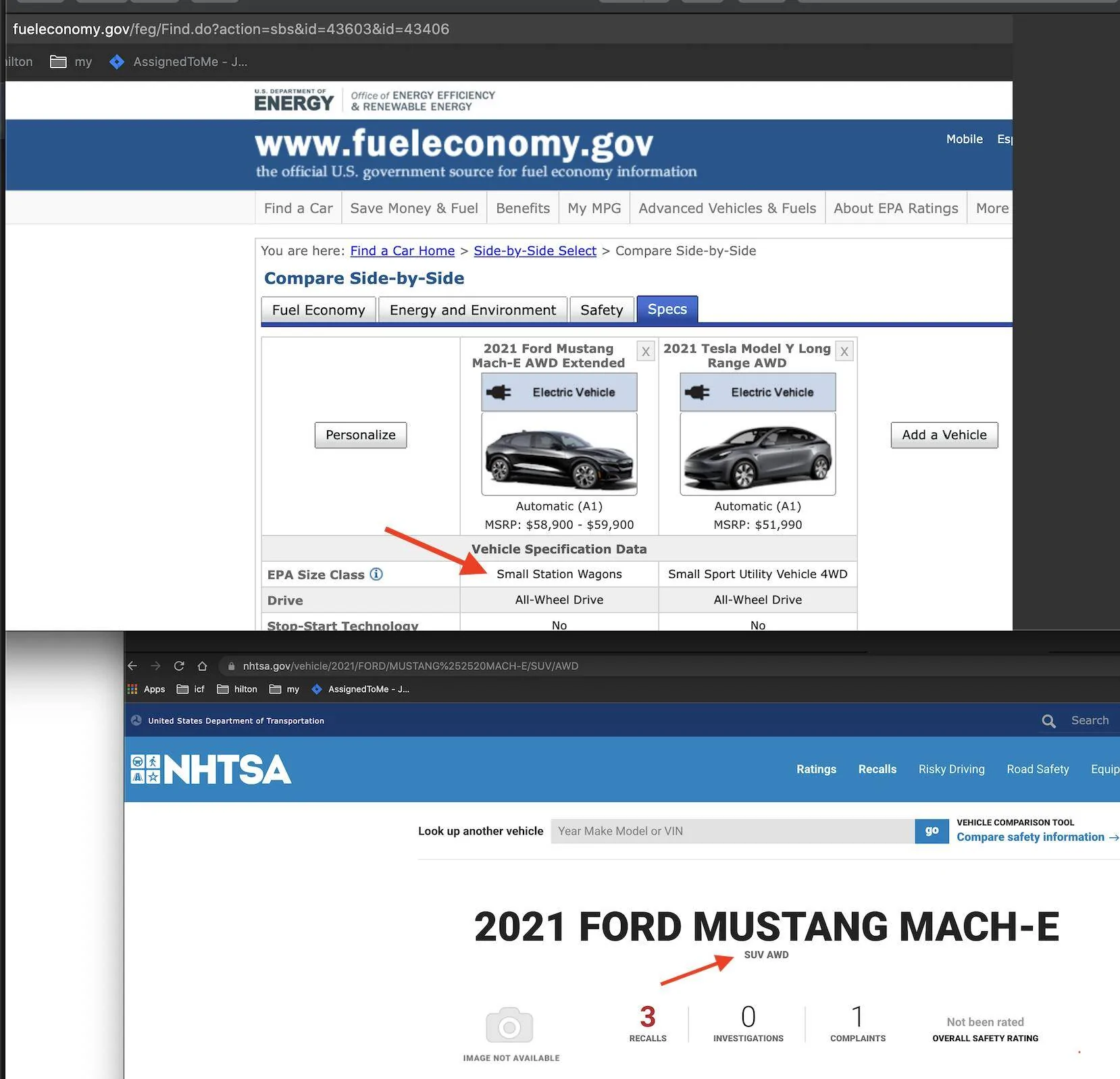Click the nhtsa.gov address bar

(x=669, y=666)
